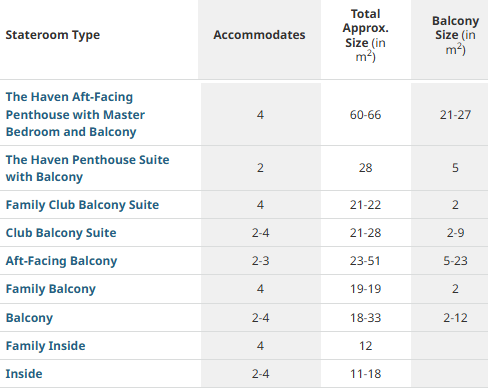
Task: Open the Balcony stateroom link
Action: [29, 318]
